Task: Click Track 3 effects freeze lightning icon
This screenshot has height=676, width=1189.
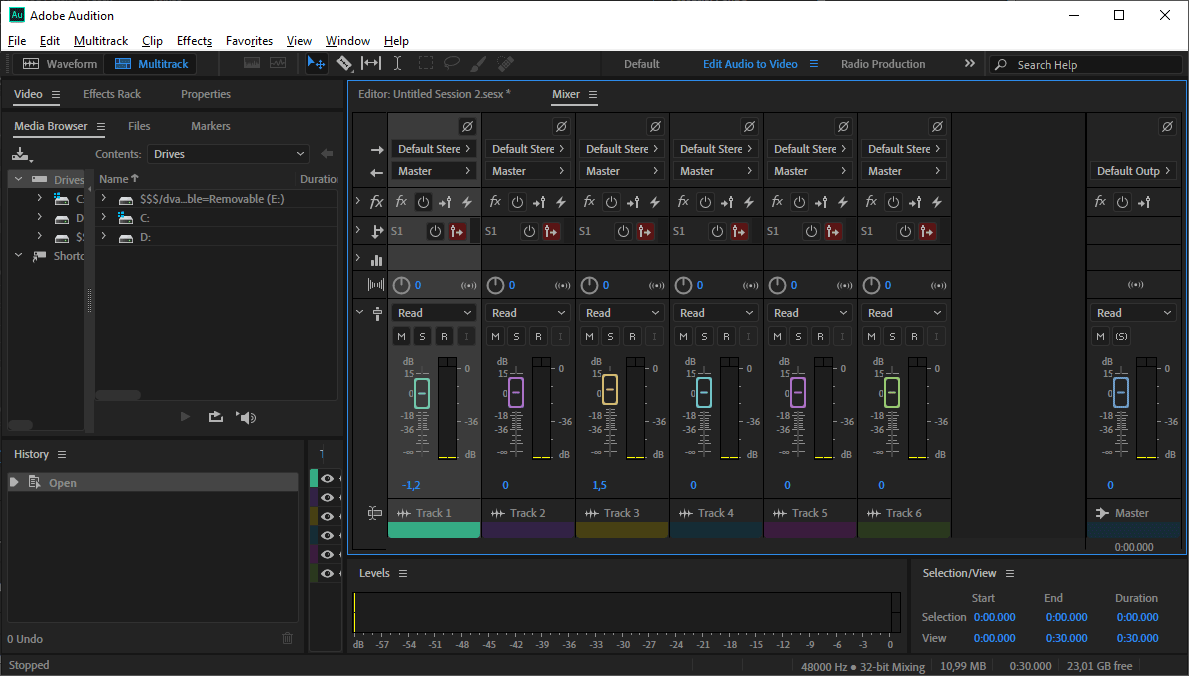Action: click(x=655, y=202)
